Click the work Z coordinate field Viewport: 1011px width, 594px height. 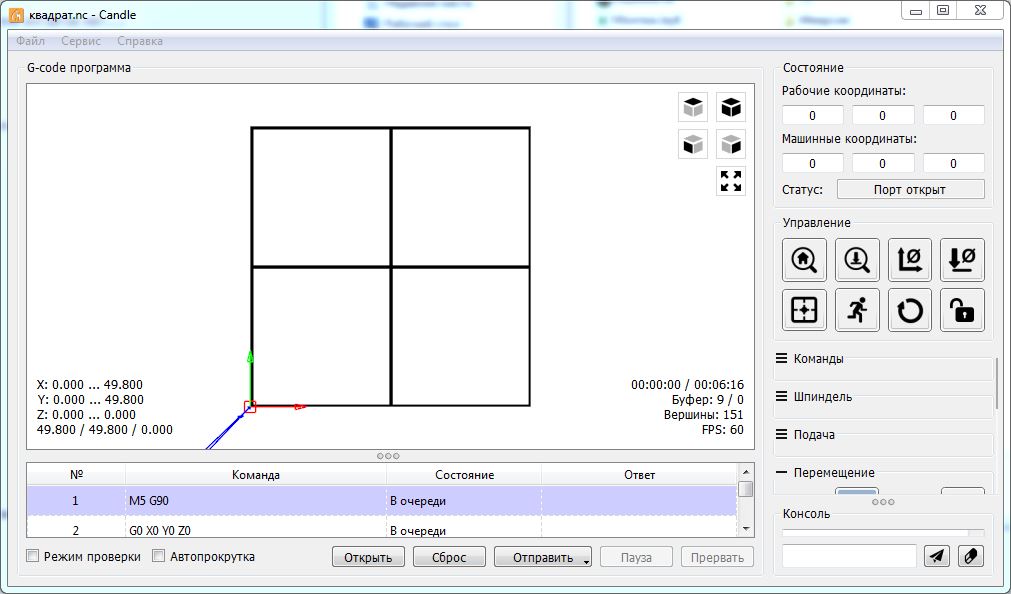pos(954,115)
